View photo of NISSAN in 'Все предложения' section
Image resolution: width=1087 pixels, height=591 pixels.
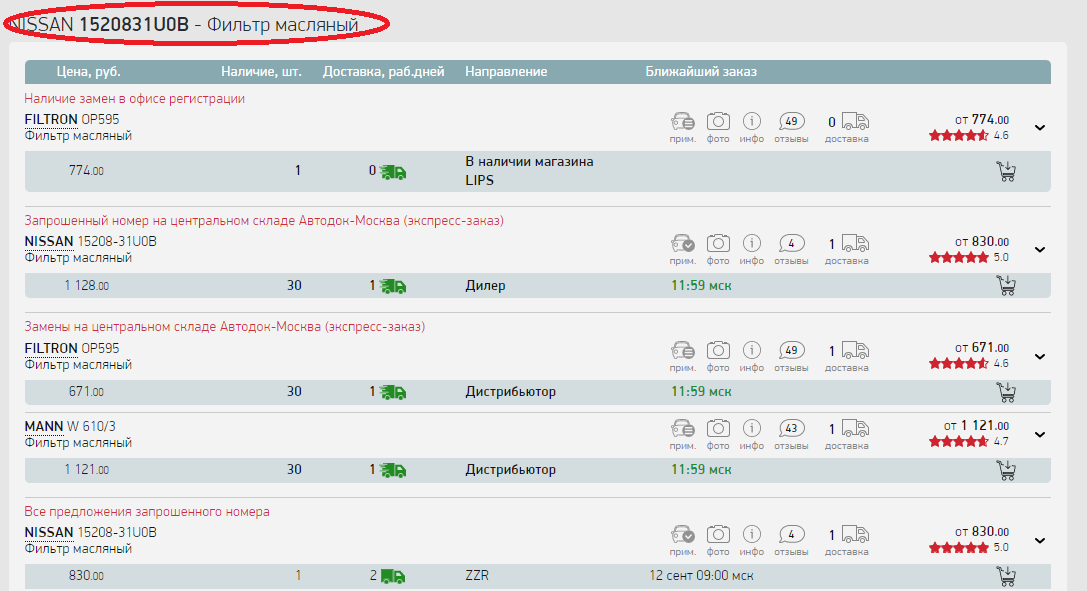pyautogui.click(x=718, y=535)
